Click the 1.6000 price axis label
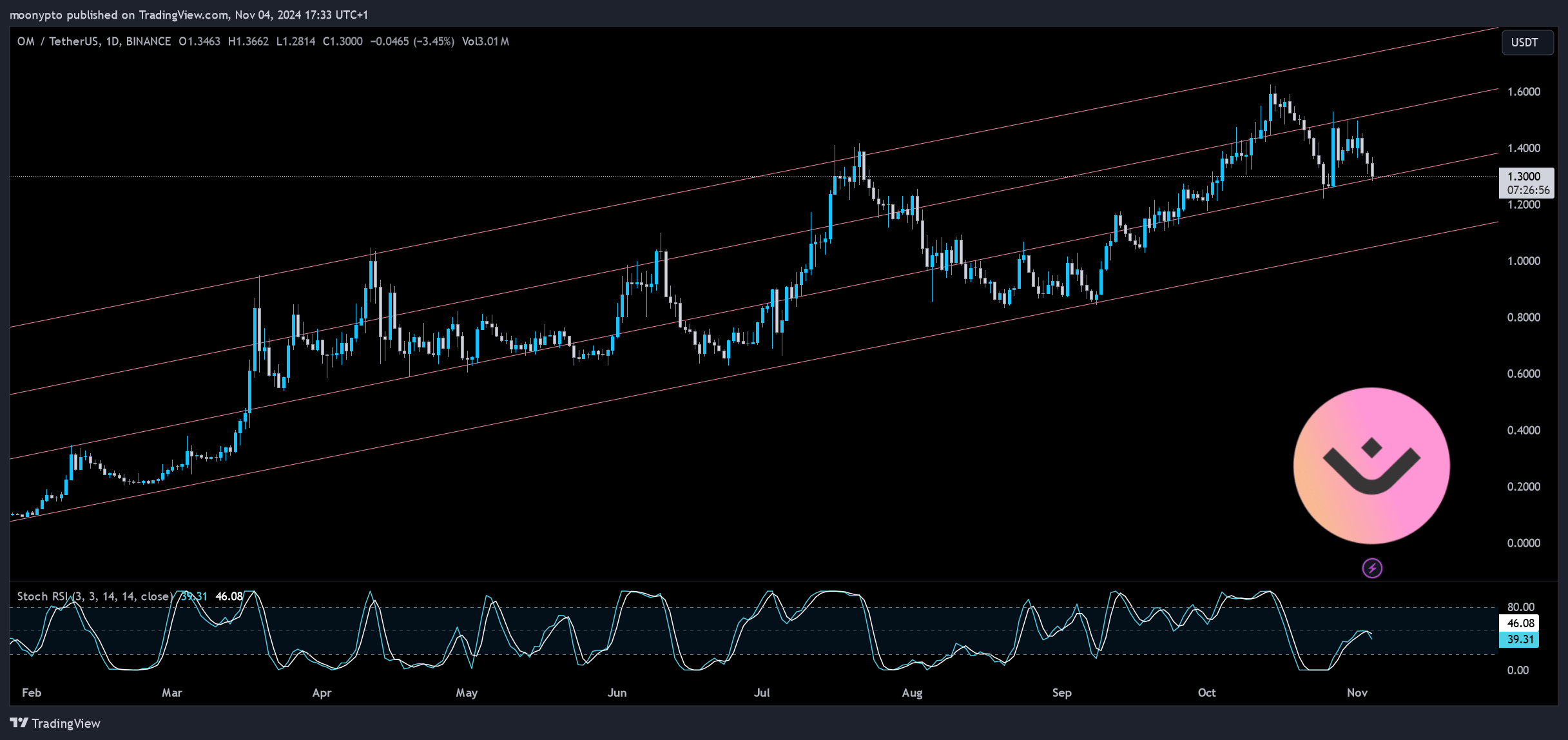1568x740 pixels. pos(1524,92)
